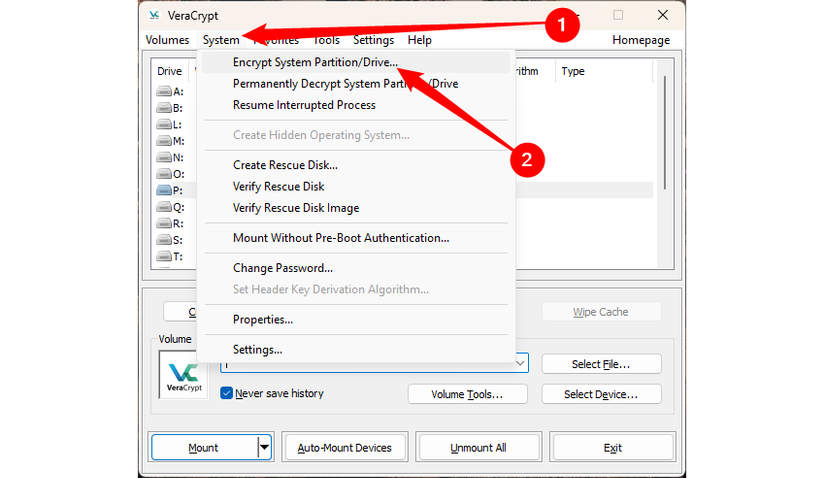This screenshot has height=478, width=825.
Task: Select drive S: icon in list
Action: [164, 240]
